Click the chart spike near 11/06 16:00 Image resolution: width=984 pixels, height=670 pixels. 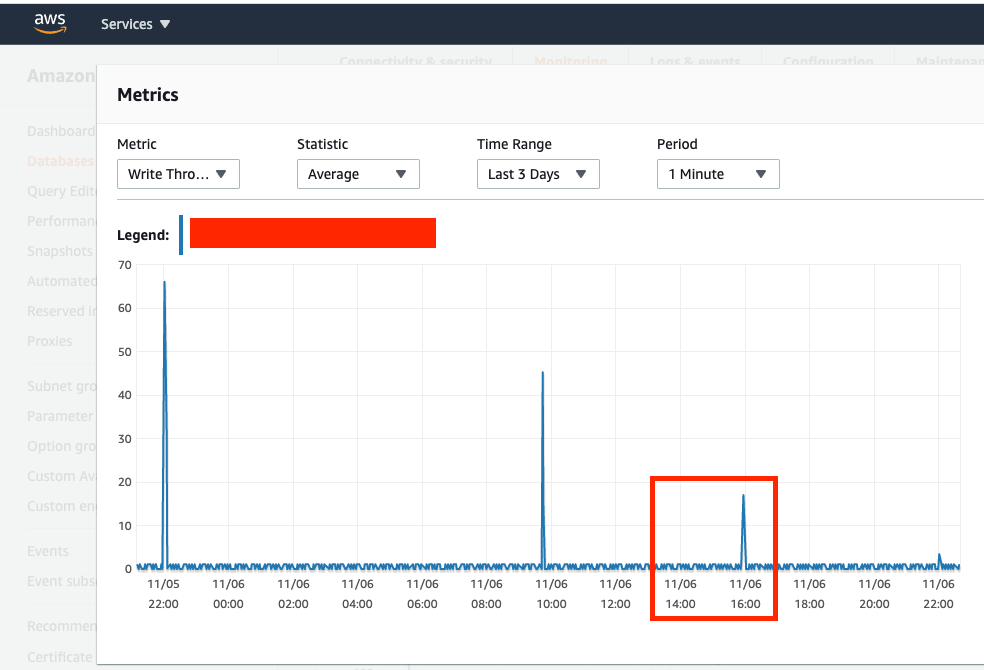(744, 530)
